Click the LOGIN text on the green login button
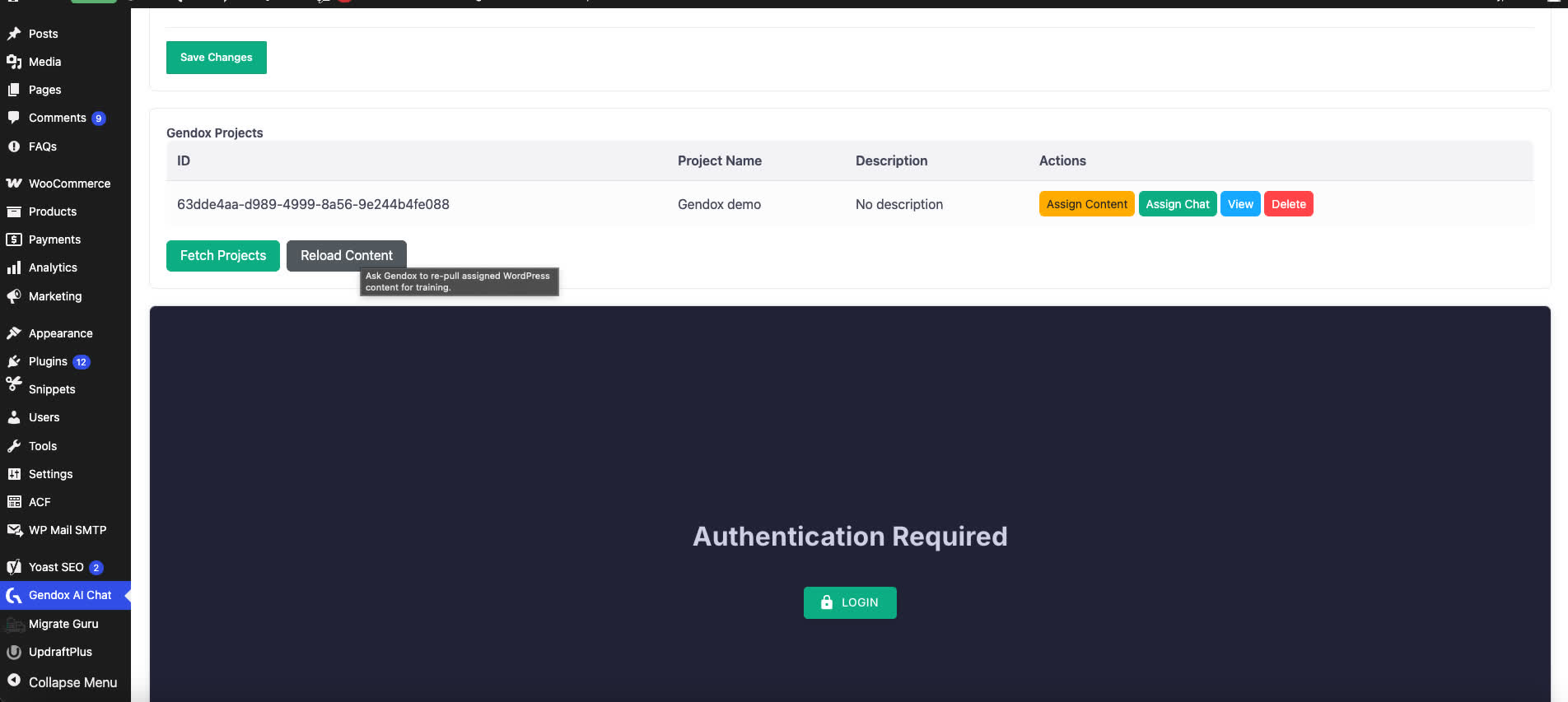 (x=860, y=602)
